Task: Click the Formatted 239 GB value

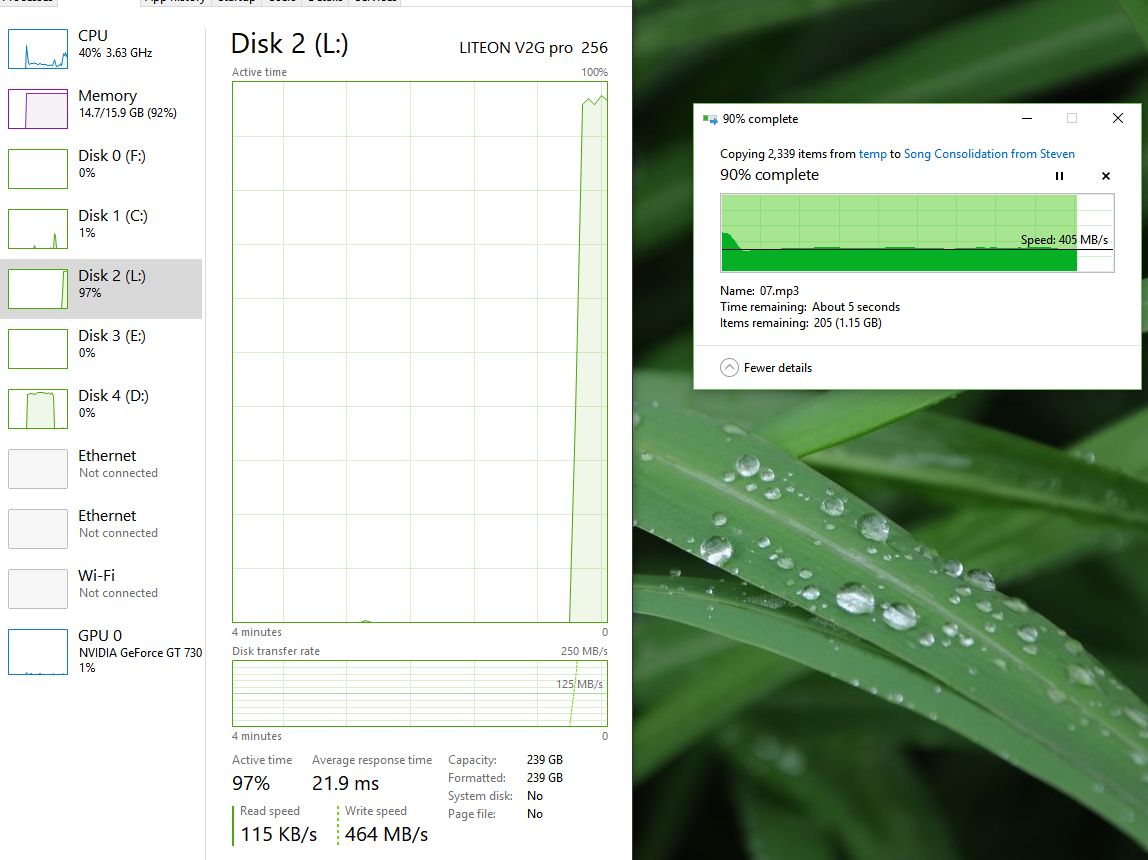Action: tap(545, 777)
